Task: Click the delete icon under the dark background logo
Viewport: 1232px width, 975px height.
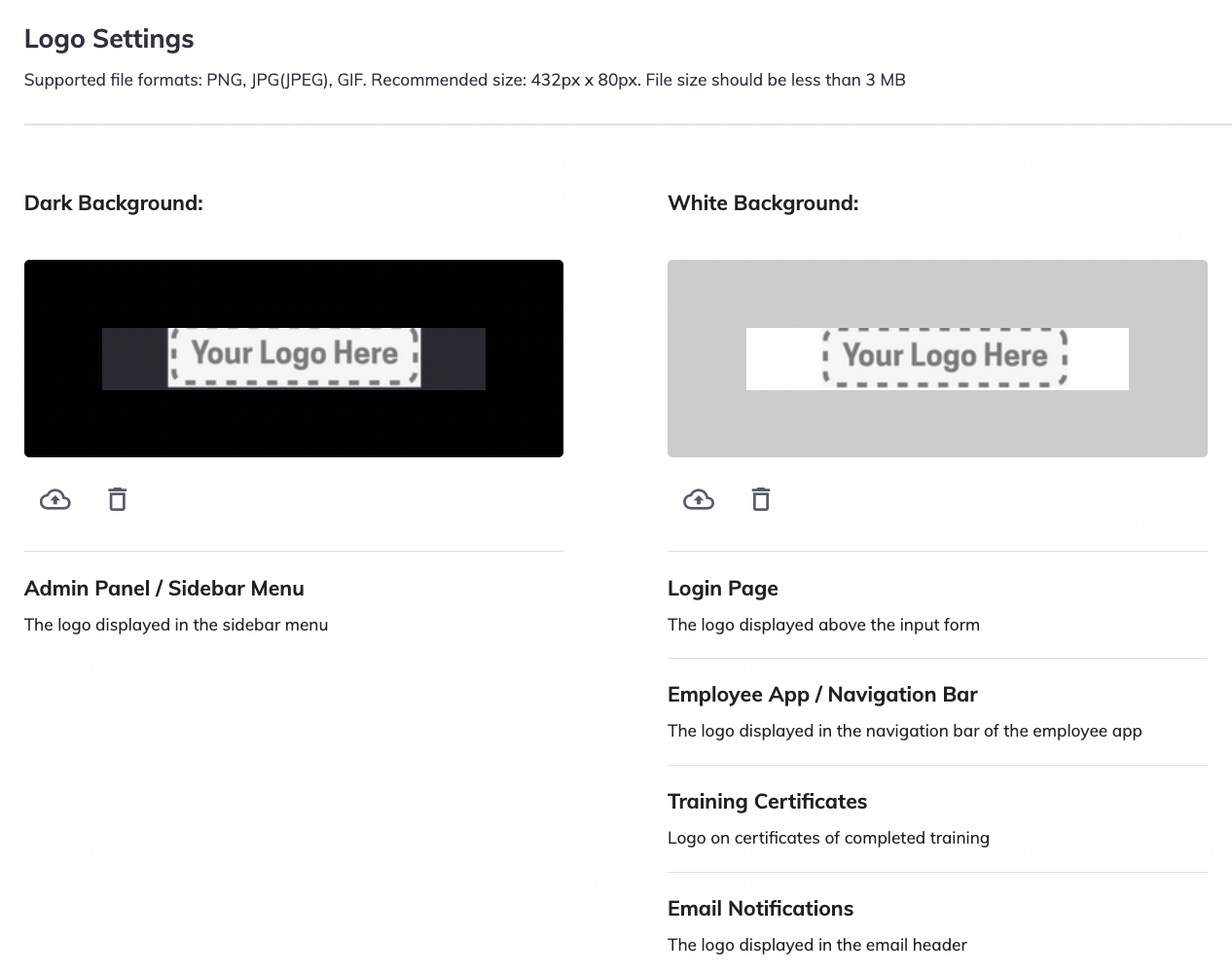Action: 117,498
